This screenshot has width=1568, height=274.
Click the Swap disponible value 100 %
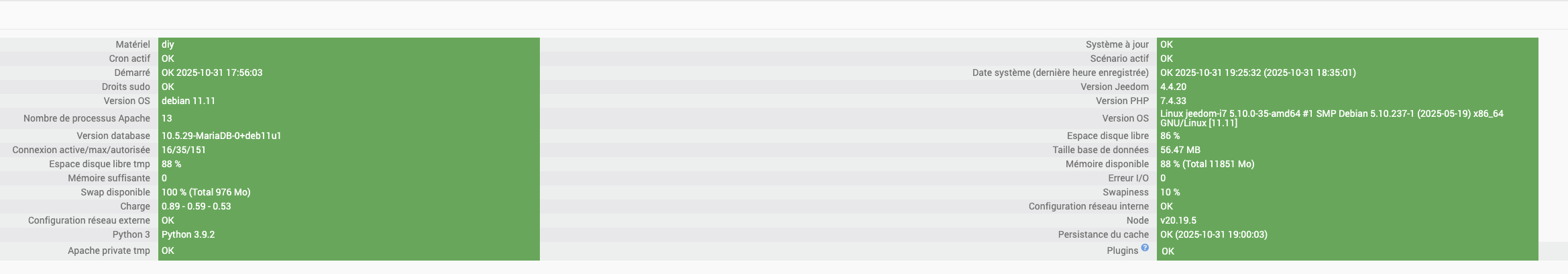click(x=206, y=192)
